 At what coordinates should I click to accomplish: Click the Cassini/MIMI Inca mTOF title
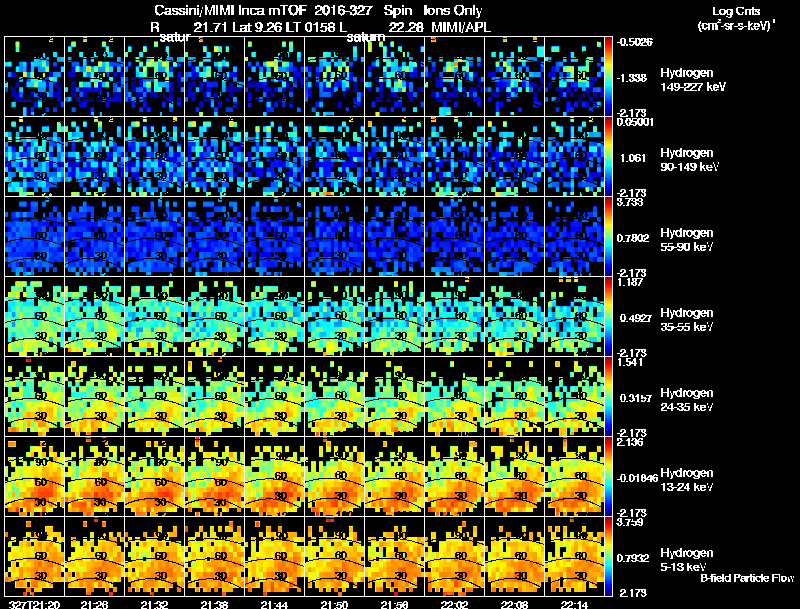pos(230,10)
